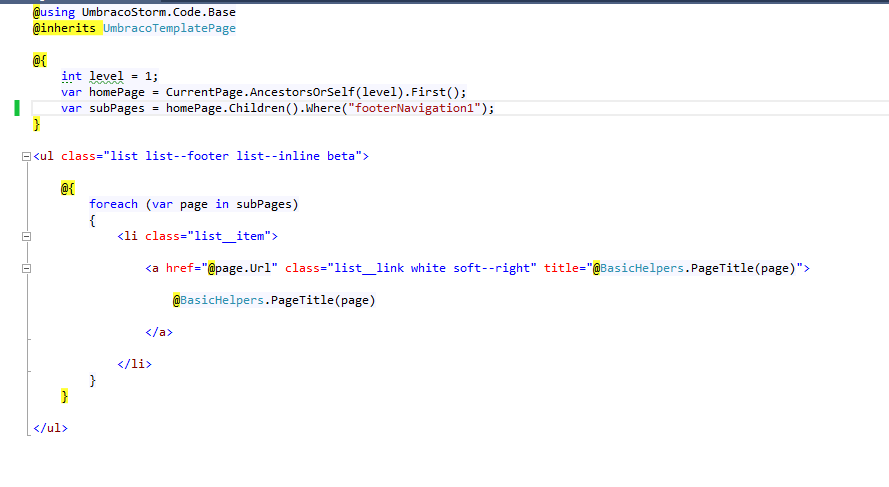Image resolution: width=889 pixels, height=487 pixels.
Task: Click the subPages variable declaration
Action: point(117,108)
